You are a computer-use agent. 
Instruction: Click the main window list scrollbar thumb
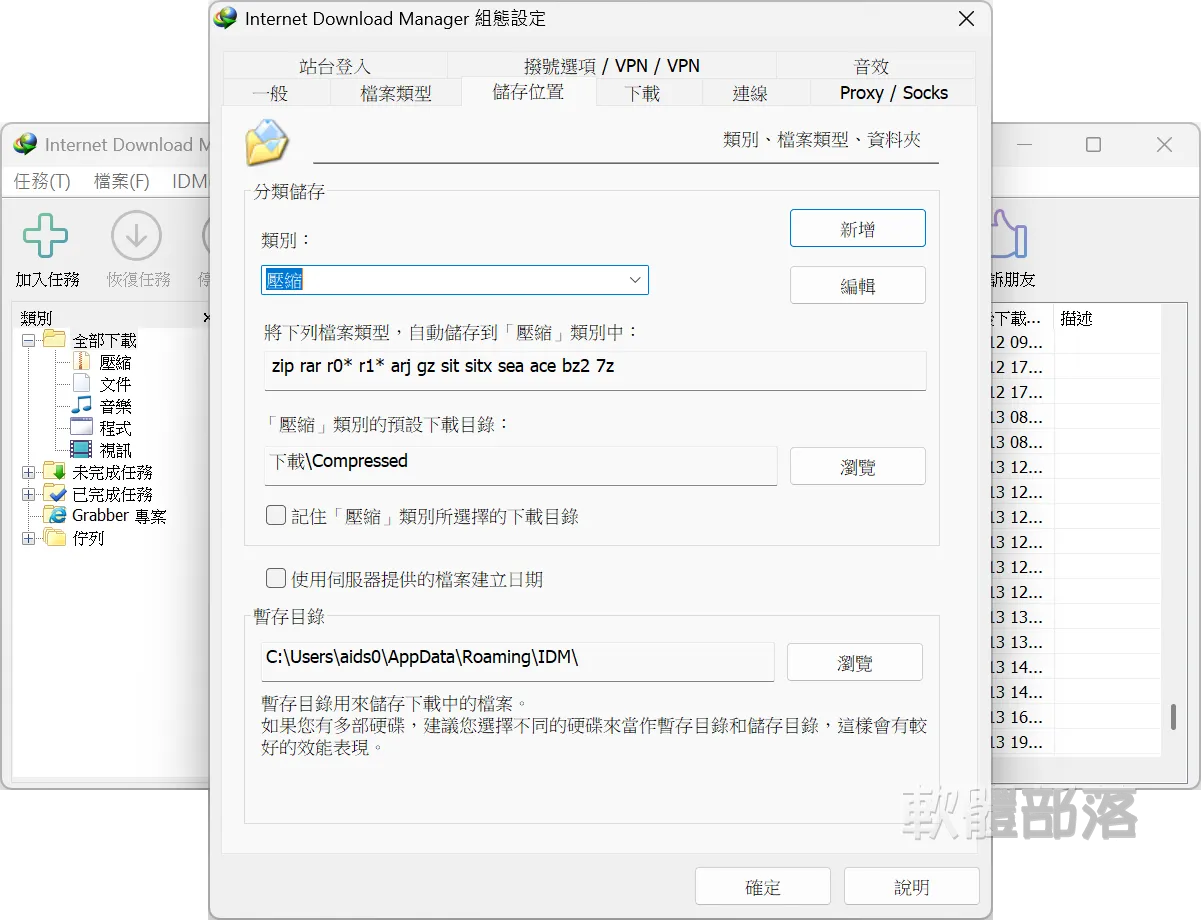coord(1173,716)
